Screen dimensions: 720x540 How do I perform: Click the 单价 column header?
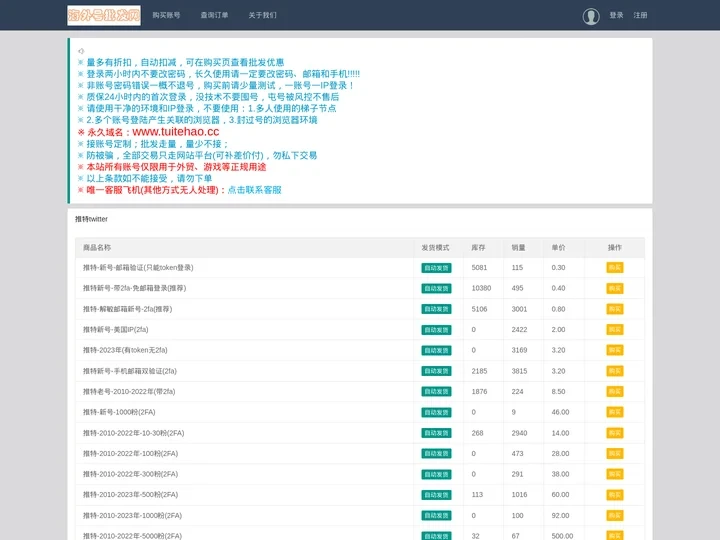[x=558, y=248]
